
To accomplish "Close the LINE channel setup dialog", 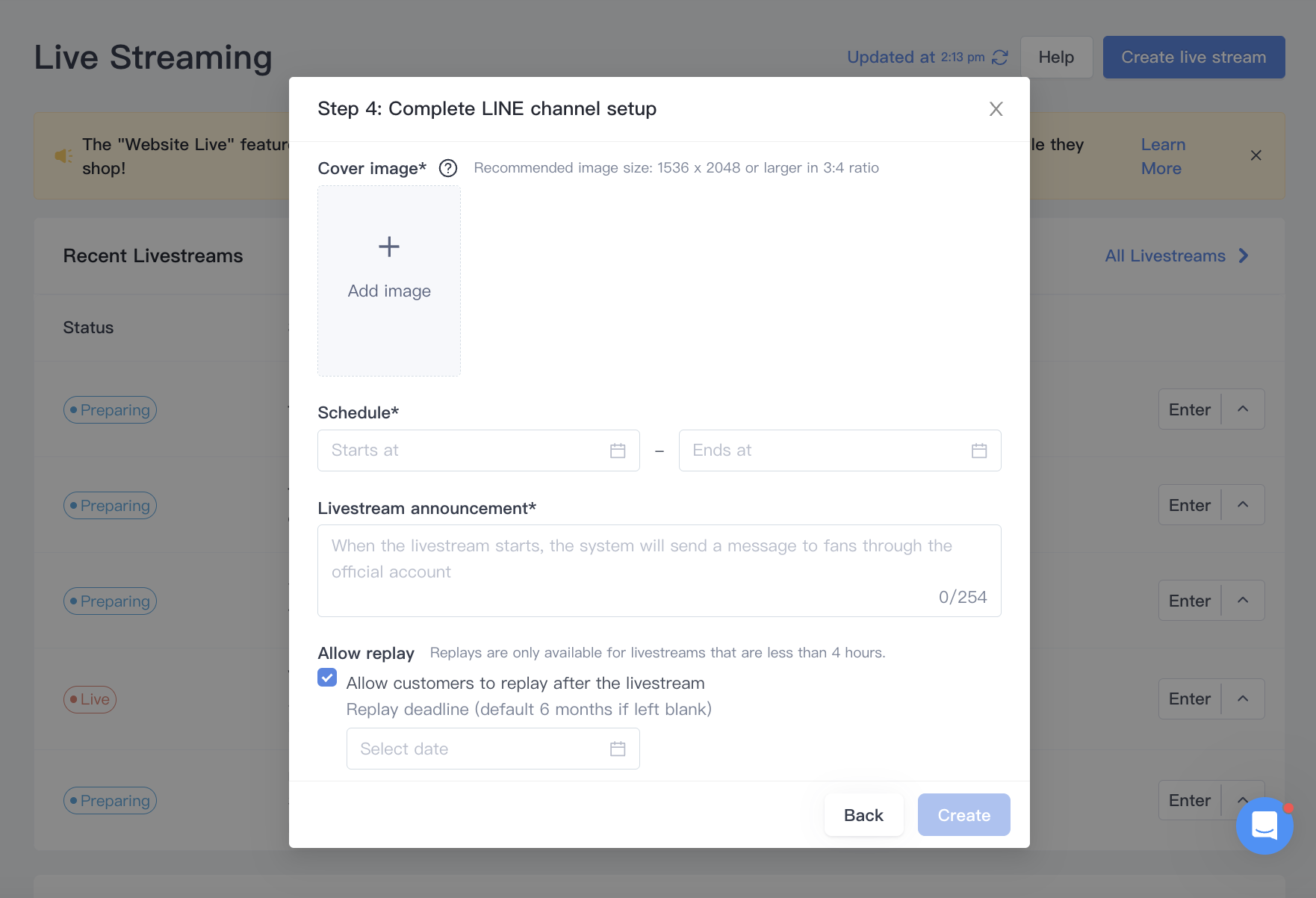I will tap(996, 109).
